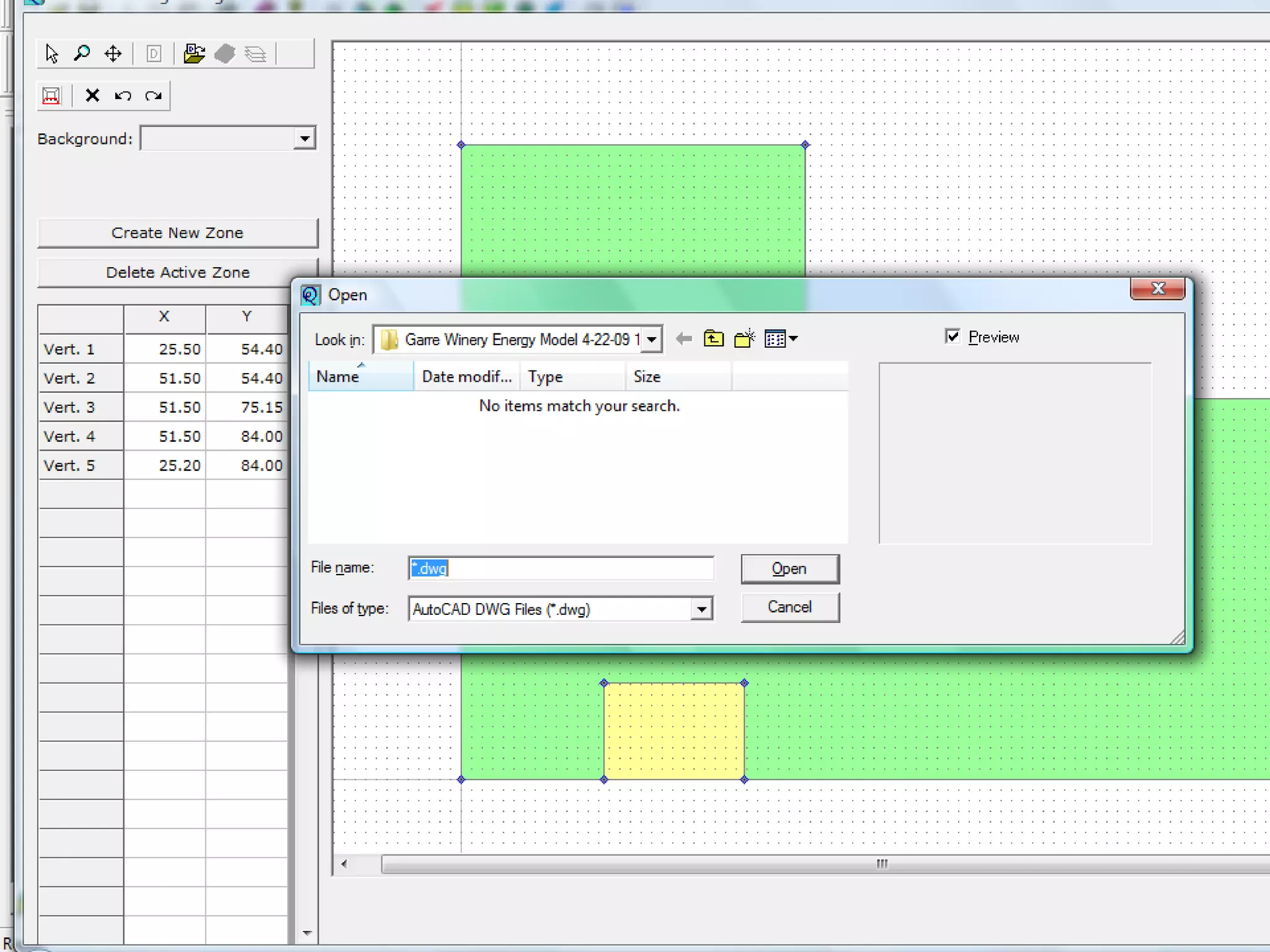Choose the pan crosshair tool
Image resolution: width=1270 pixels, height=952 pixels.
point(113,54)
